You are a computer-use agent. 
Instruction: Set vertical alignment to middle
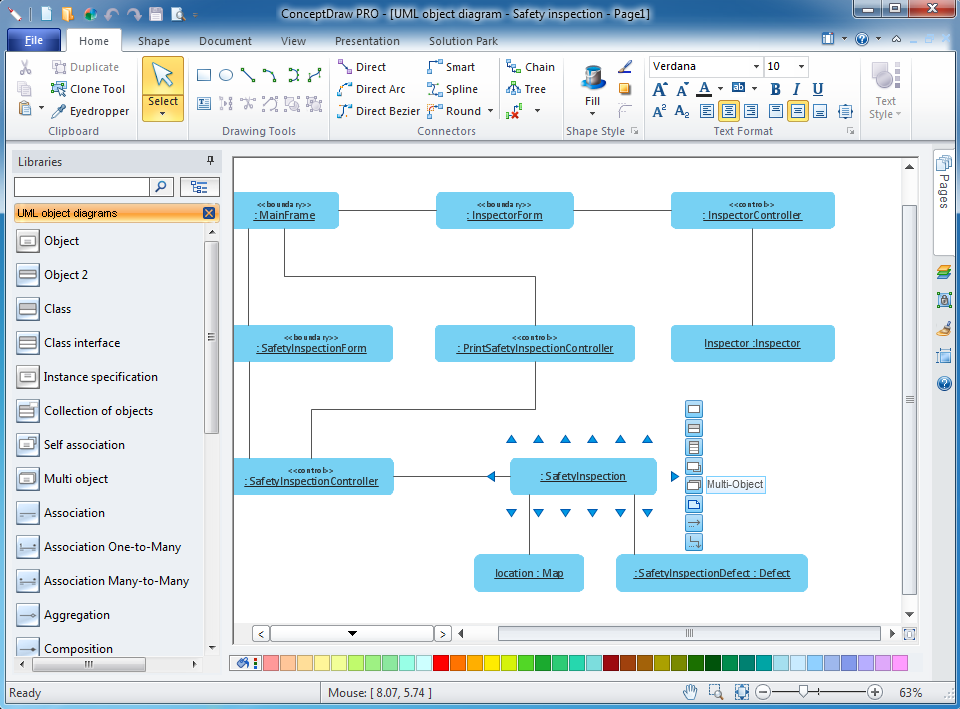click(798, 111)
